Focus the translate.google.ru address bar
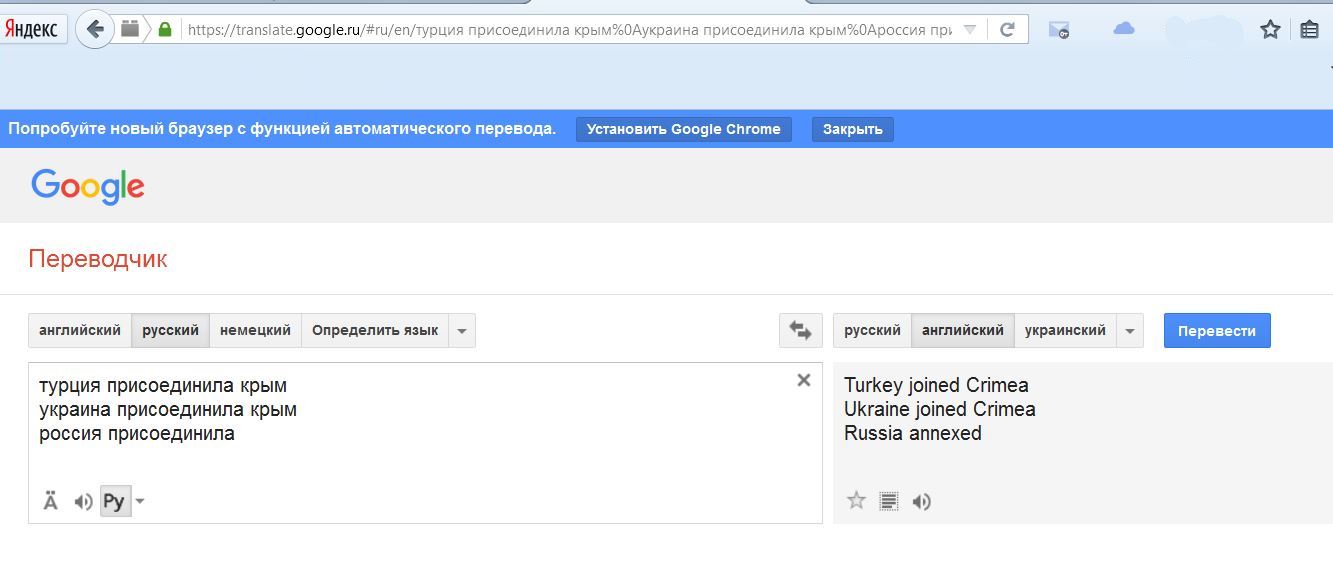 pos(568,30)
